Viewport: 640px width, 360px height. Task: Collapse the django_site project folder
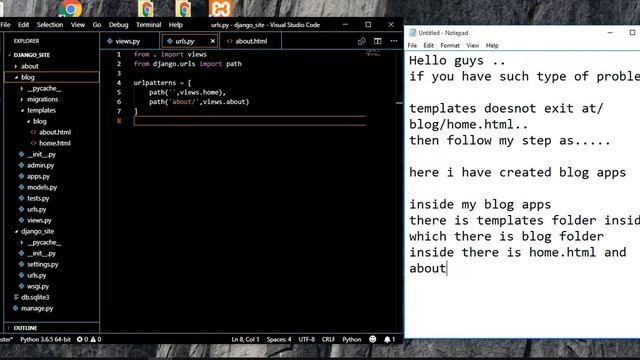click(x=38, y=231)
